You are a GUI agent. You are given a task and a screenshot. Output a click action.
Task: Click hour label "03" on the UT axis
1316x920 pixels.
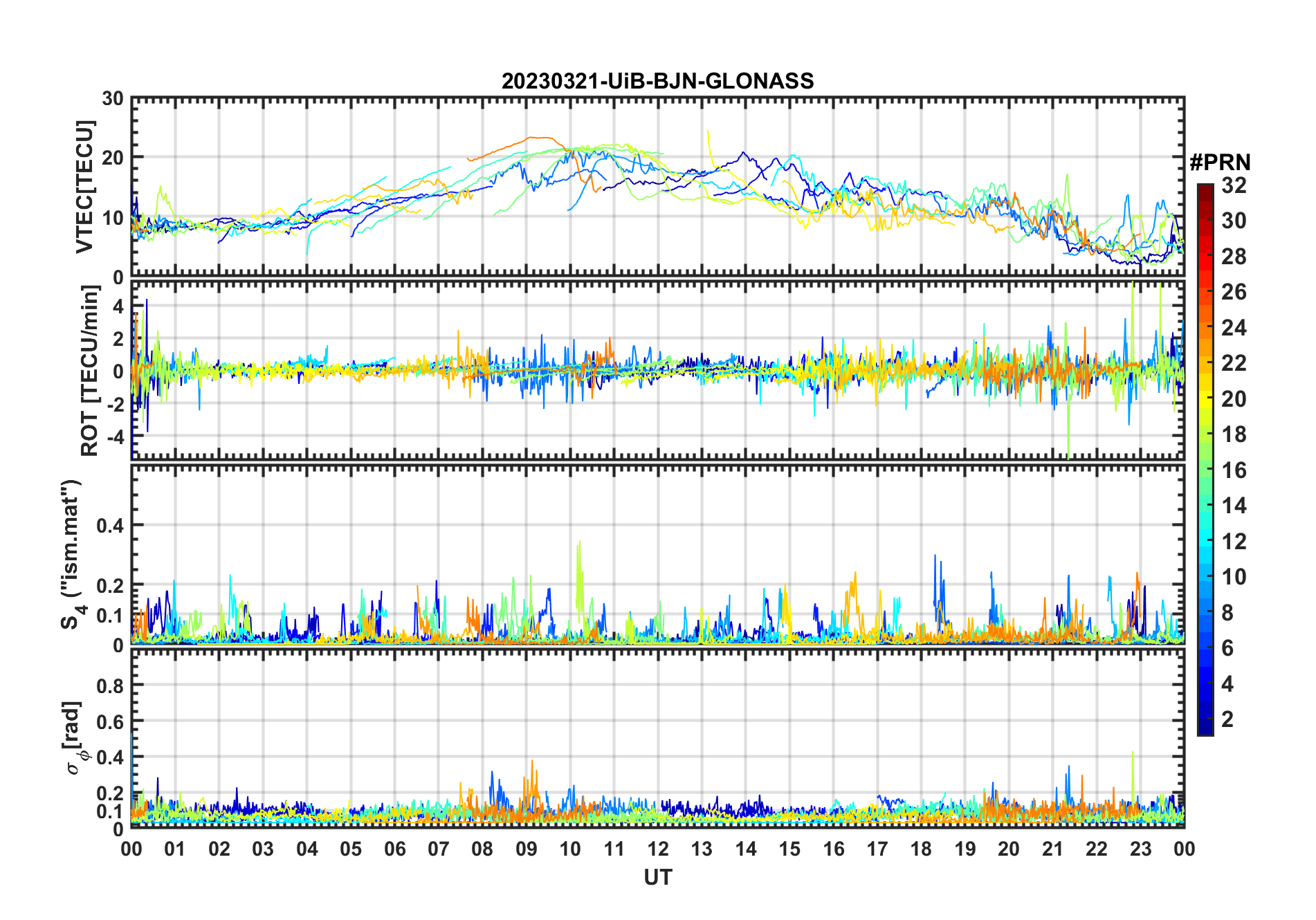click(263, 849)
